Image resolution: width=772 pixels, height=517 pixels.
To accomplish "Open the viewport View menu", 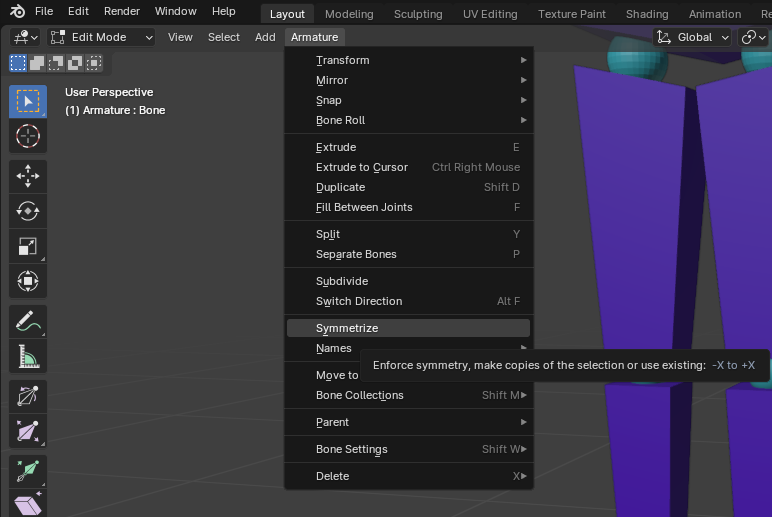I will (x=180, y=37).
